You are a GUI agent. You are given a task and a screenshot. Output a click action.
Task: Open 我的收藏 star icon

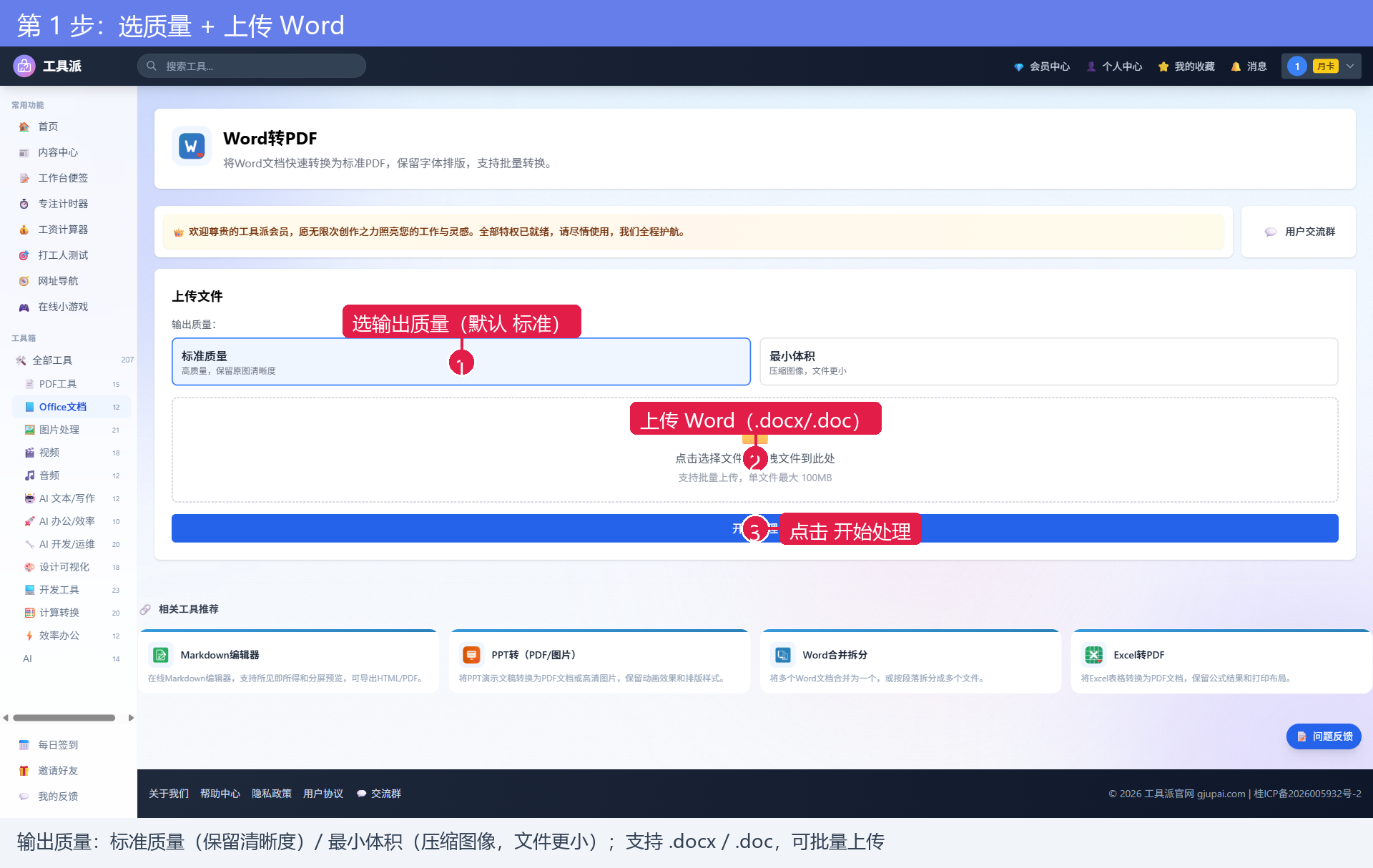pos(1163,66)
